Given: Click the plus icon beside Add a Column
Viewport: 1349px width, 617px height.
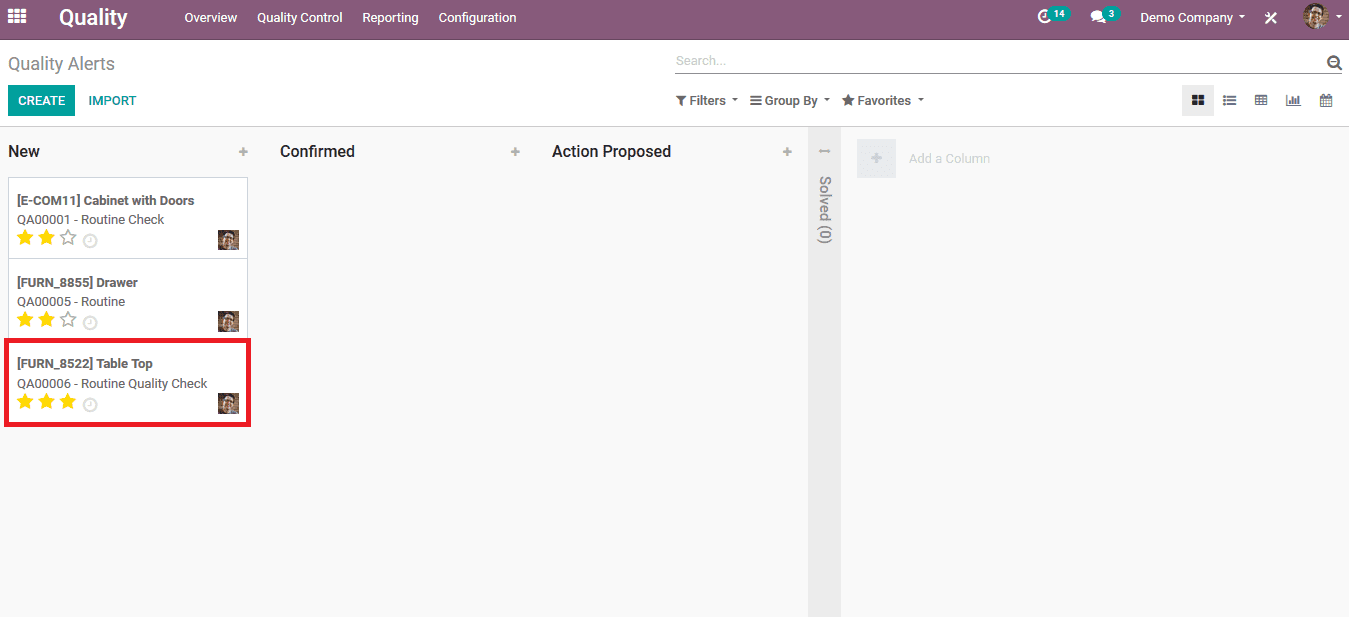Looking at the screenshot, I should pos(876,158).
